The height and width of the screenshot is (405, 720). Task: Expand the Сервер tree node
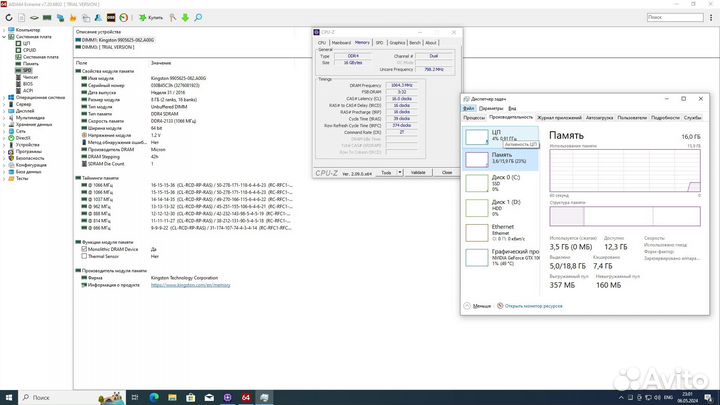(x=4, y=104)
